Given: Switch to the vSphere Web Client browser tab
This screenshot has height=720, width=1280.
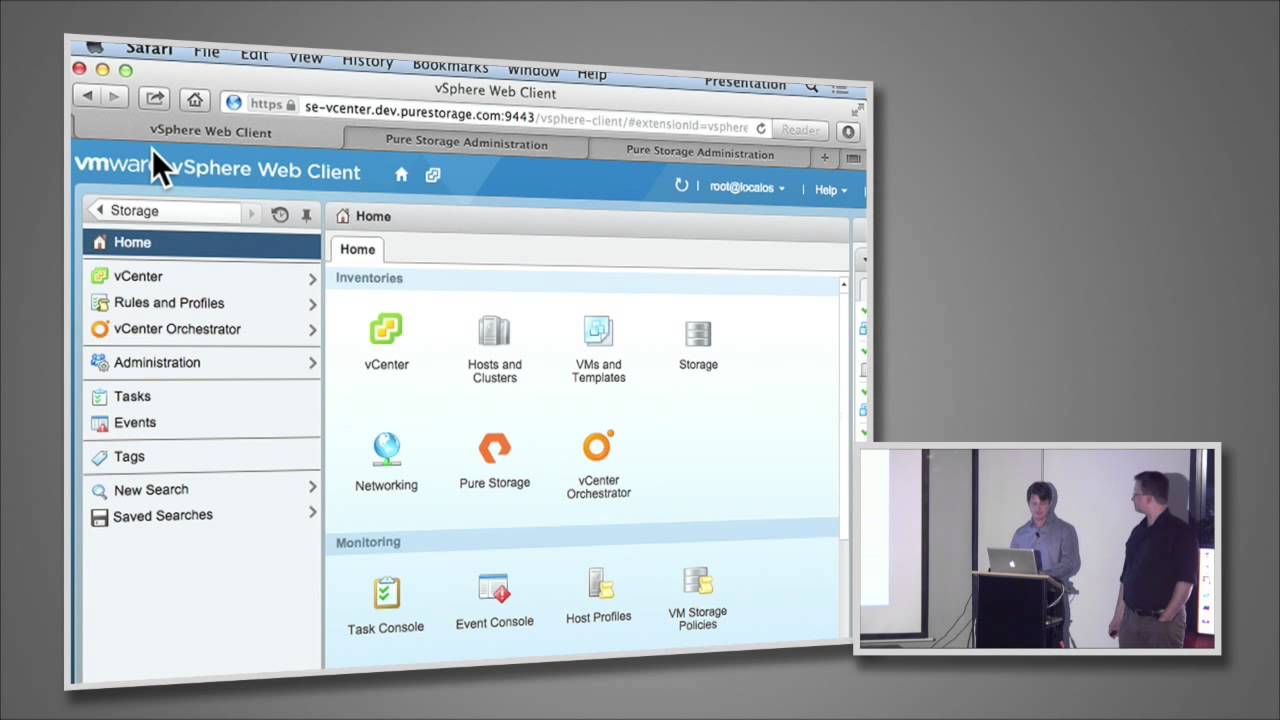Looking at the screenshot, I should 210,131.
